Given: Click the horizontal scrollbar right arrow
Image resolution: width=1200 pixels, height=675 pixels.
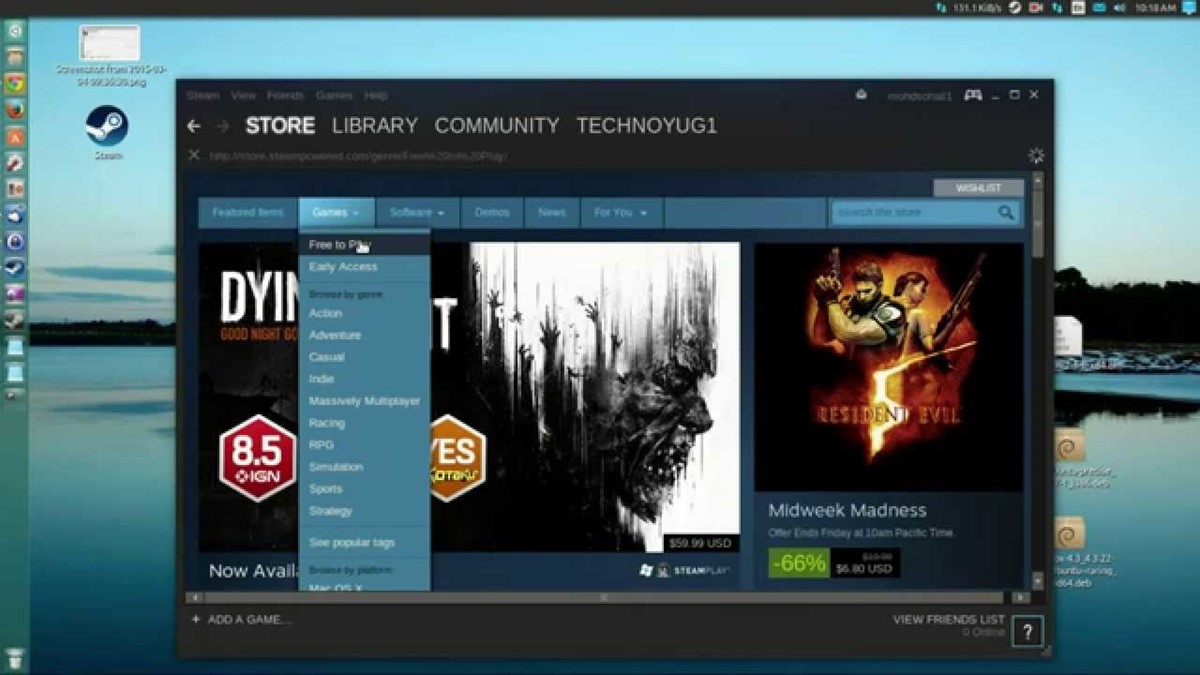Looking at the screenshot, I should click(1020, 597).
